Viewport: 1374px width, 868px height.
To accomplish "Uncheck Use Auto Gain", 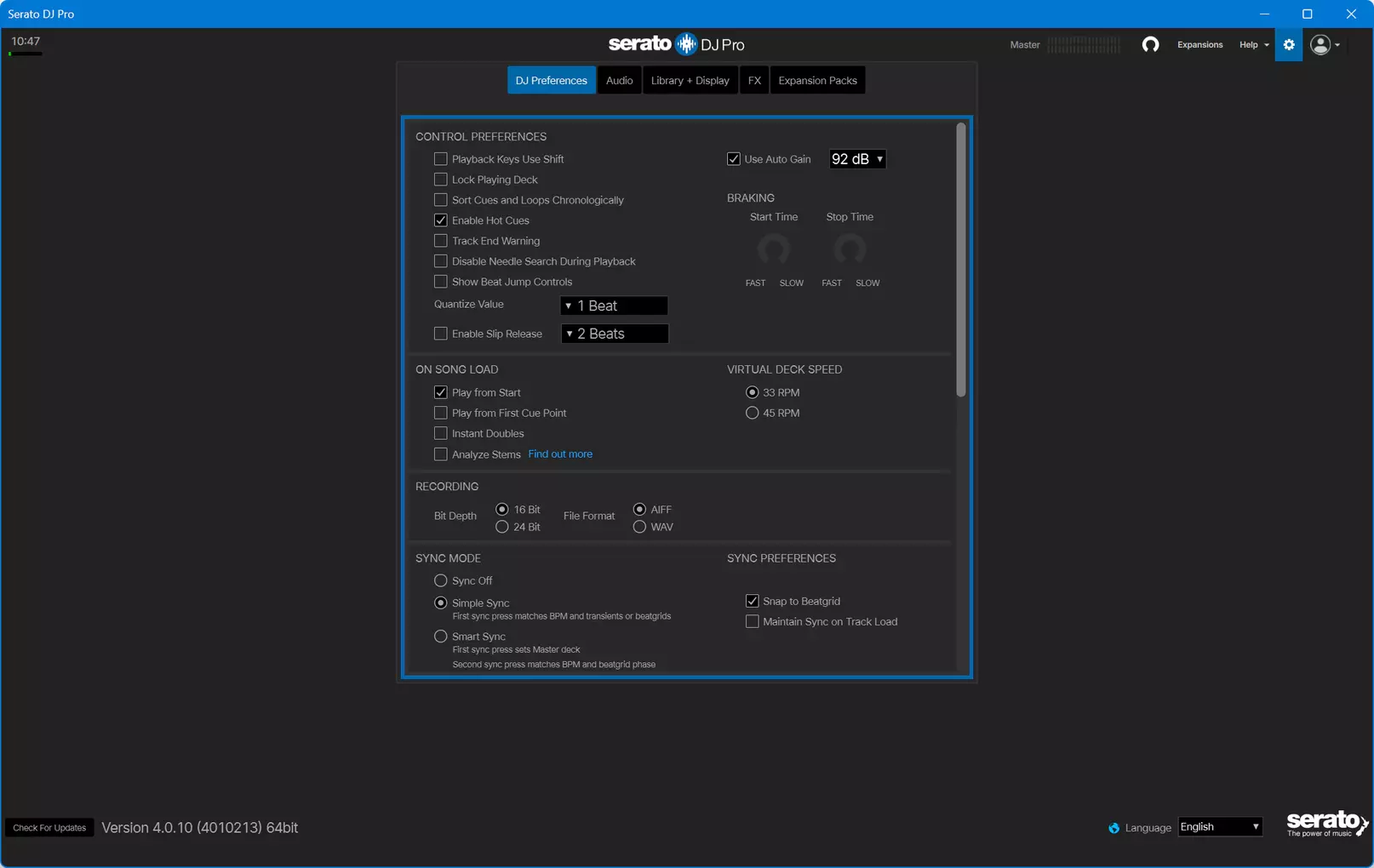I will 733,159.
